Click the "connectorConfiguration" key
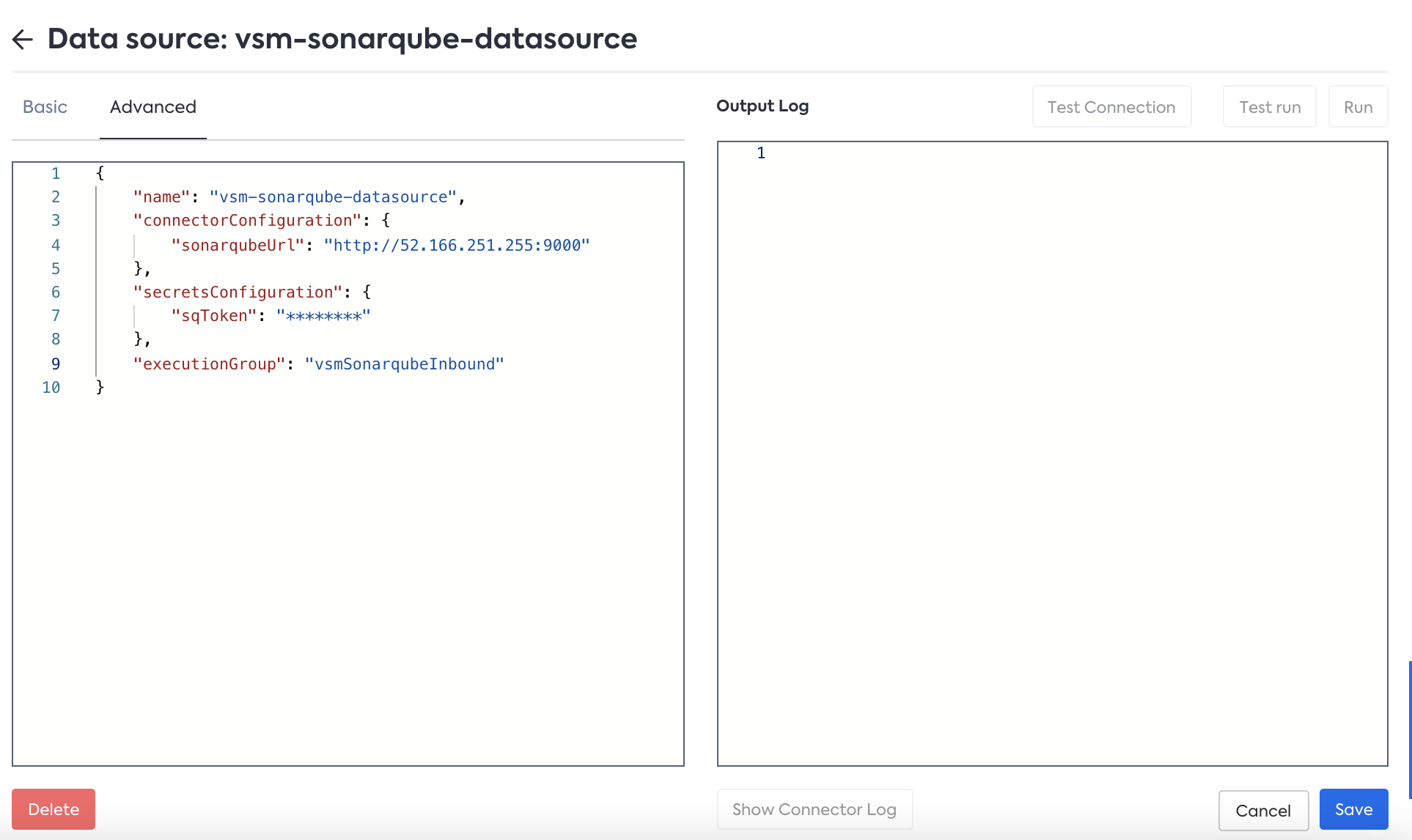 247,221
